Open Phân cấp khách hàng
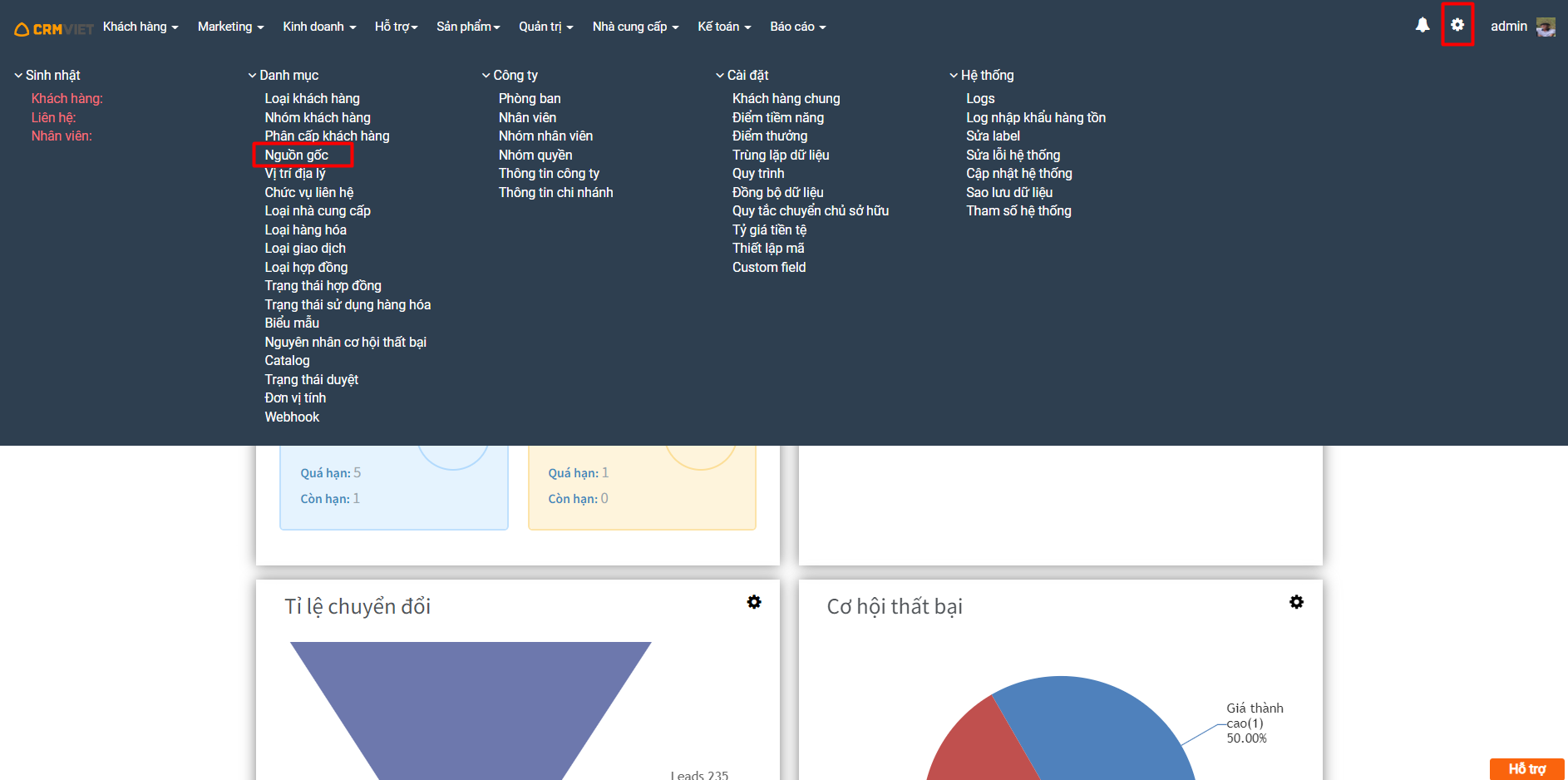 (327, 136)
